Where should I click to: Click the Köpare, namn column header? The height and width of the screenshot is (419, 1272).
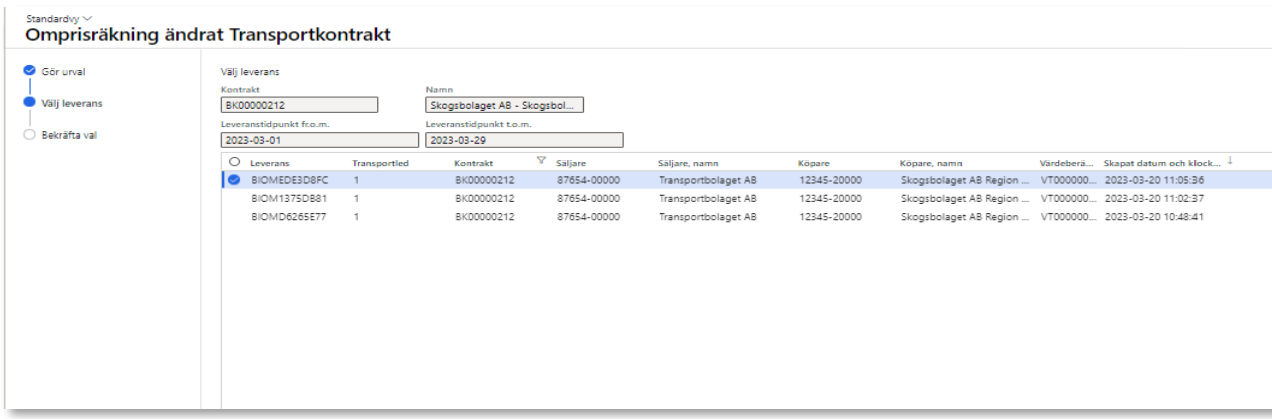[x=931, y=162]
